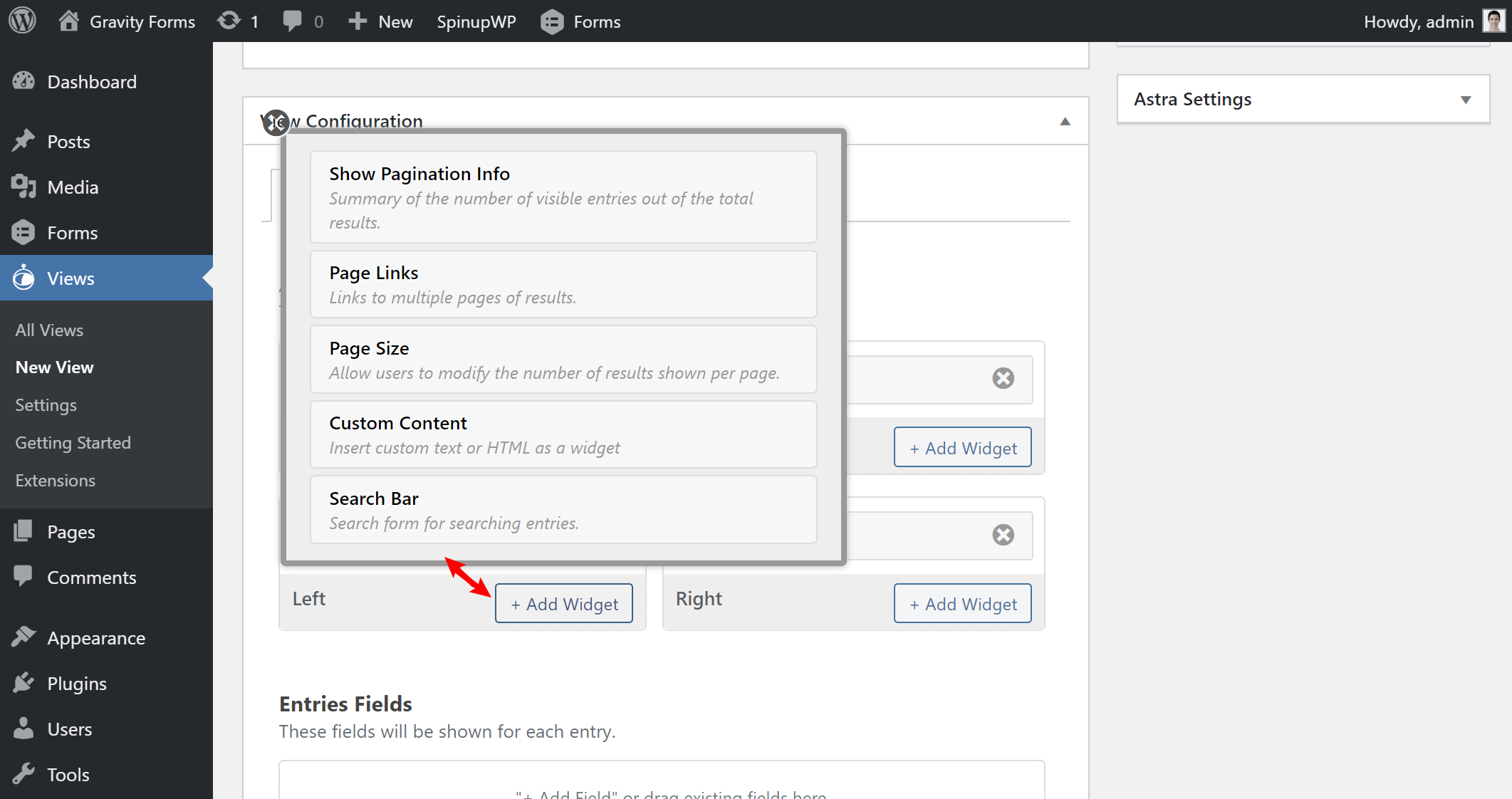Click the close icon on second widget
The image size is (1512, 799).
(x=1003, y=533)
